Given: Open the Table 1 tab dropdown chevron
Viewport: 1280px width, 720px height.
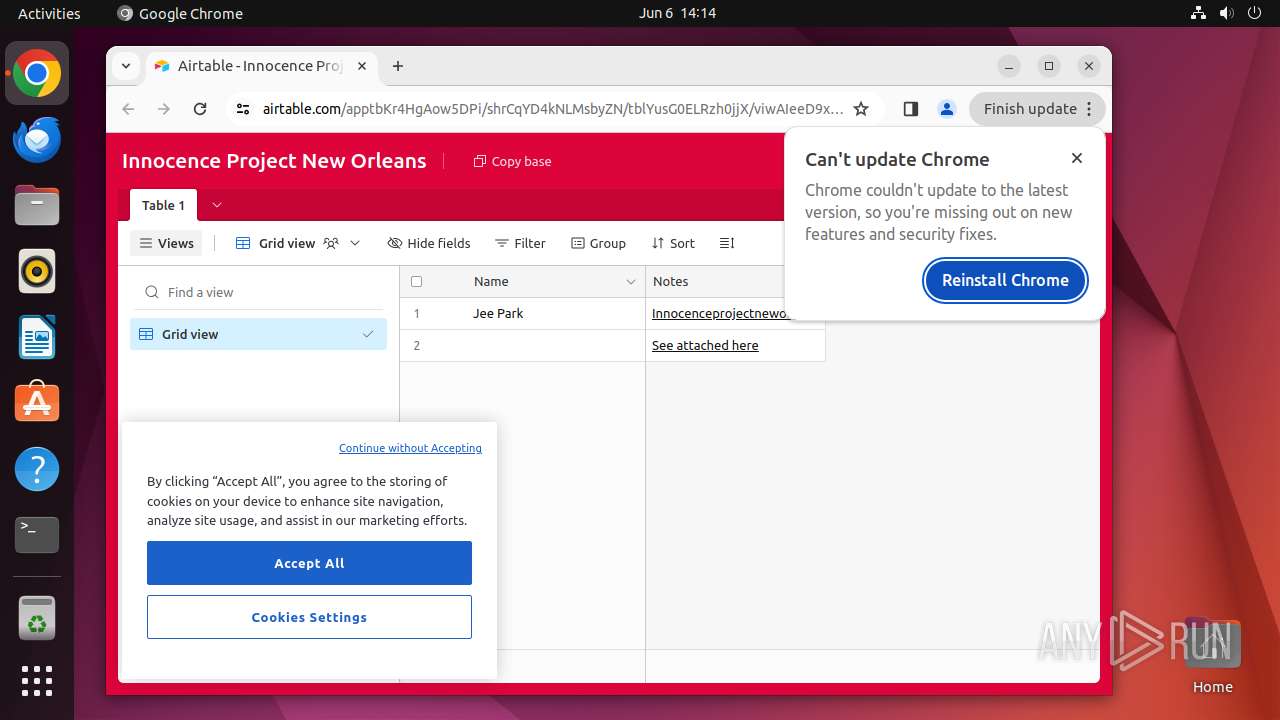Looking at the screenshot, I should pos(217,205).
